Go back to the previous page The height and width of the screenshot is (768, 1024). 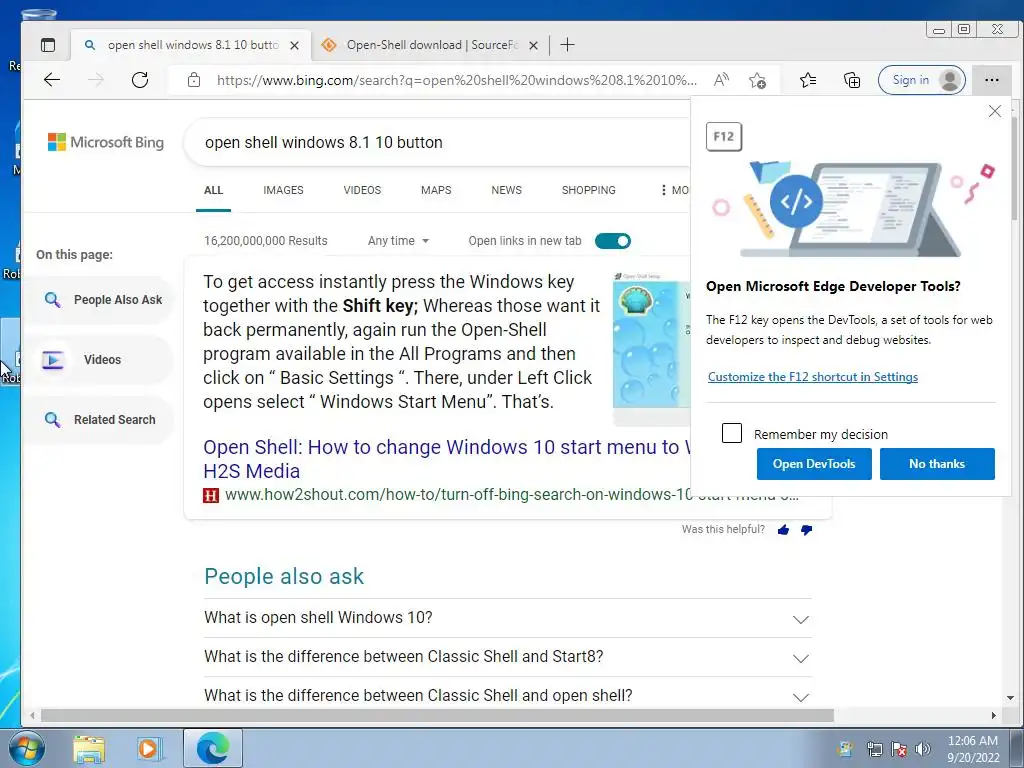click(x=52, y=80)
